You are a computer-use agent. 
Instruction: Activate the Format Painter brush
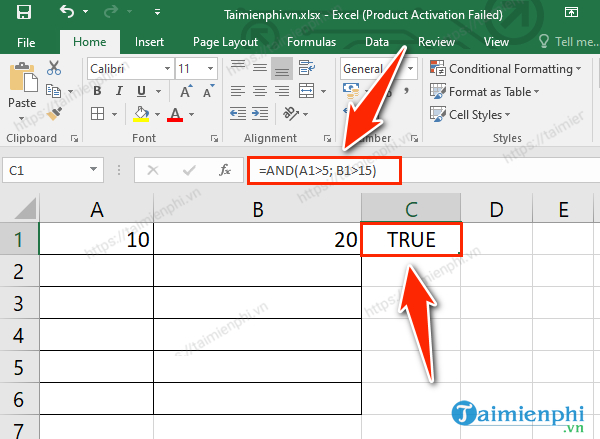[54, 113]
